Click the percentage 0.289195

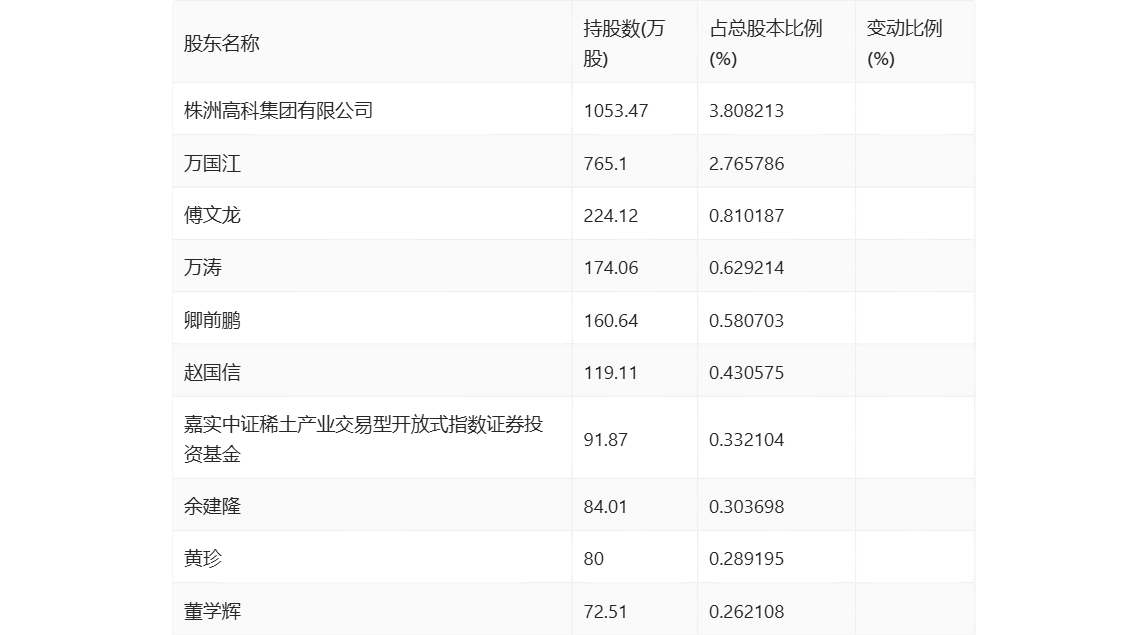pos(746,559)
